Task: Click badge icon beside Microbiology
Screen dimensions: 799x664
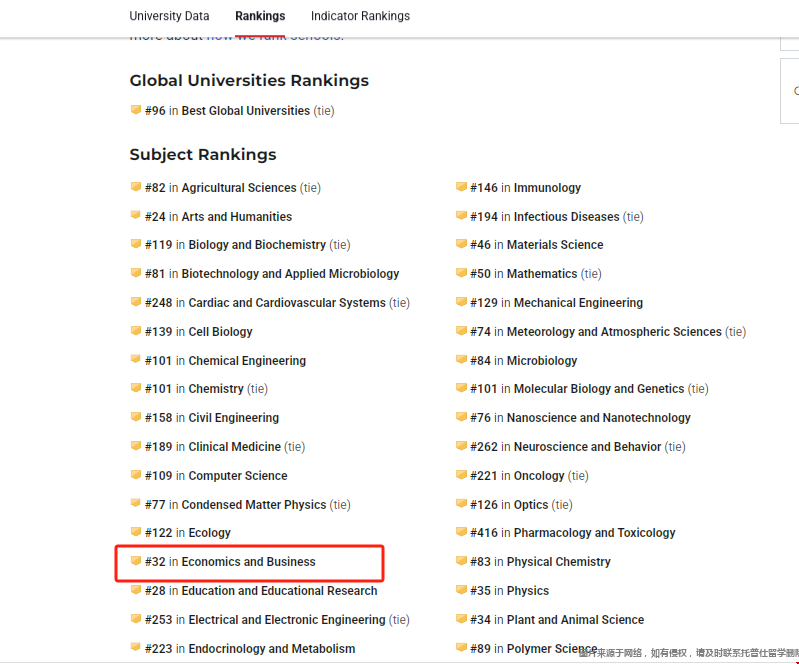Action: click(461, 360)
